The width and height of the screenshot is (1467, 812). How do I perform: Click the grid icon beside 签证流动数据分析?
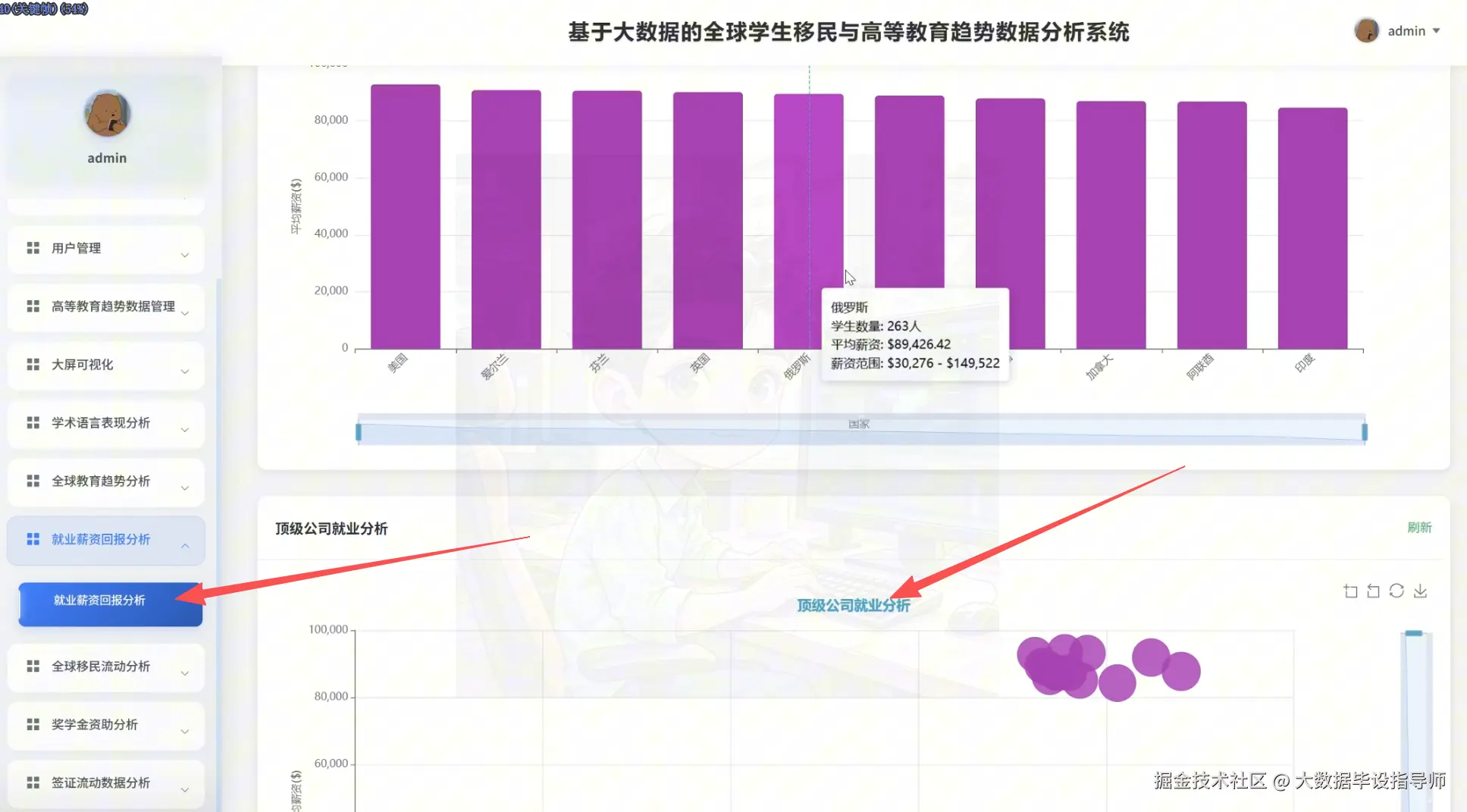point(32,782)
